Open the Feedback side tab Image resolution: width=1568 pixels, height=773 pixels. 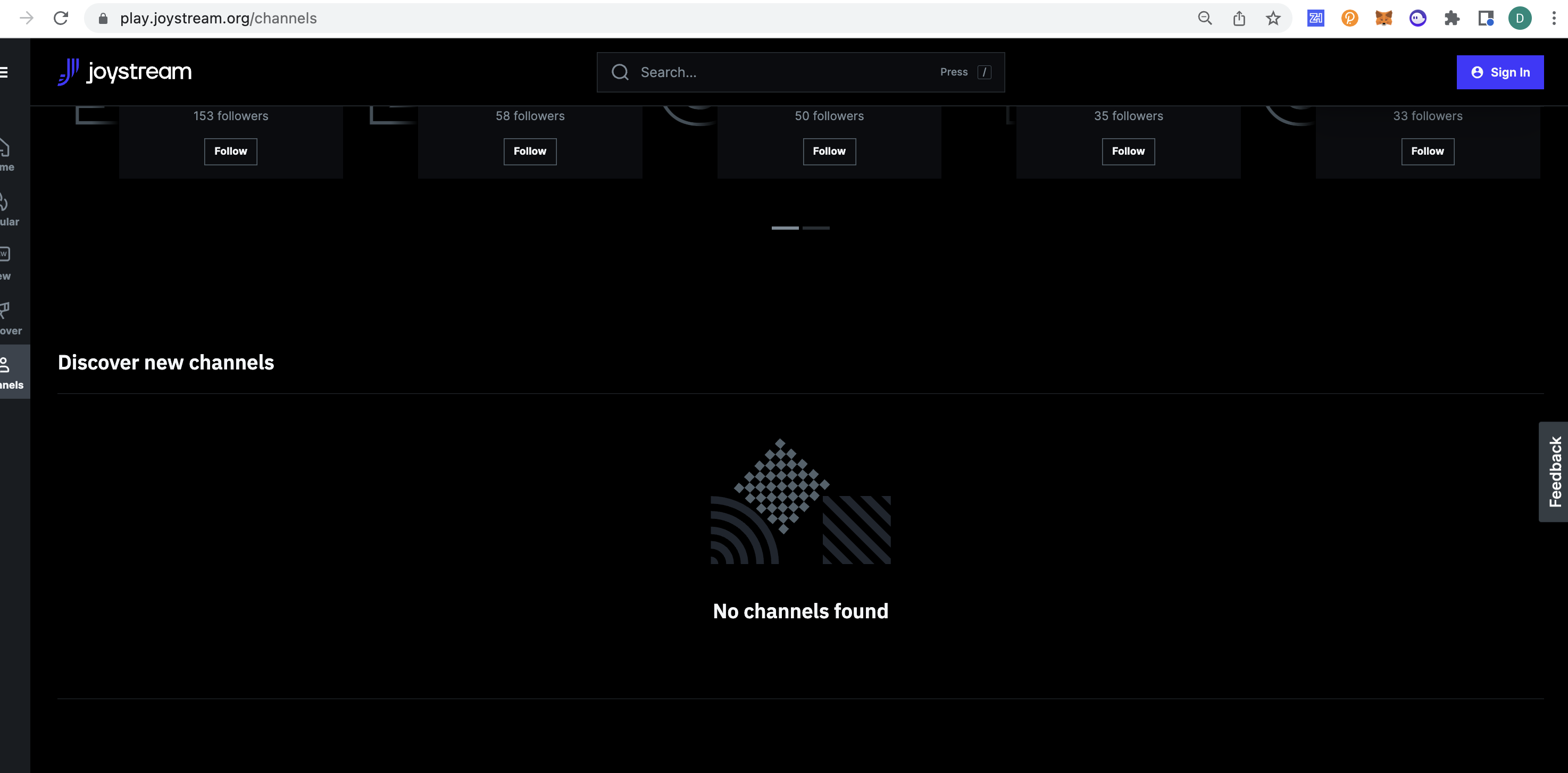(x=1554, y=472)
